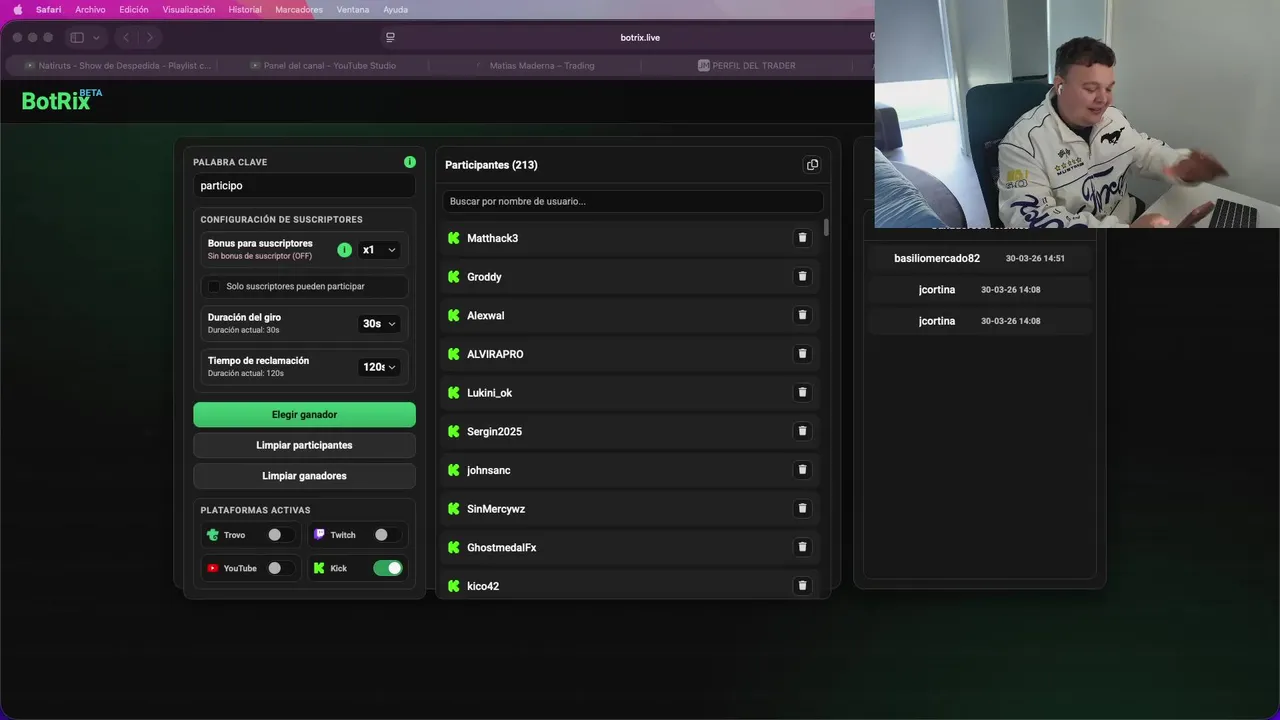Click participant name johnsanc
The height and width of the screenshot is (720, 1280).
pos(489,470)
